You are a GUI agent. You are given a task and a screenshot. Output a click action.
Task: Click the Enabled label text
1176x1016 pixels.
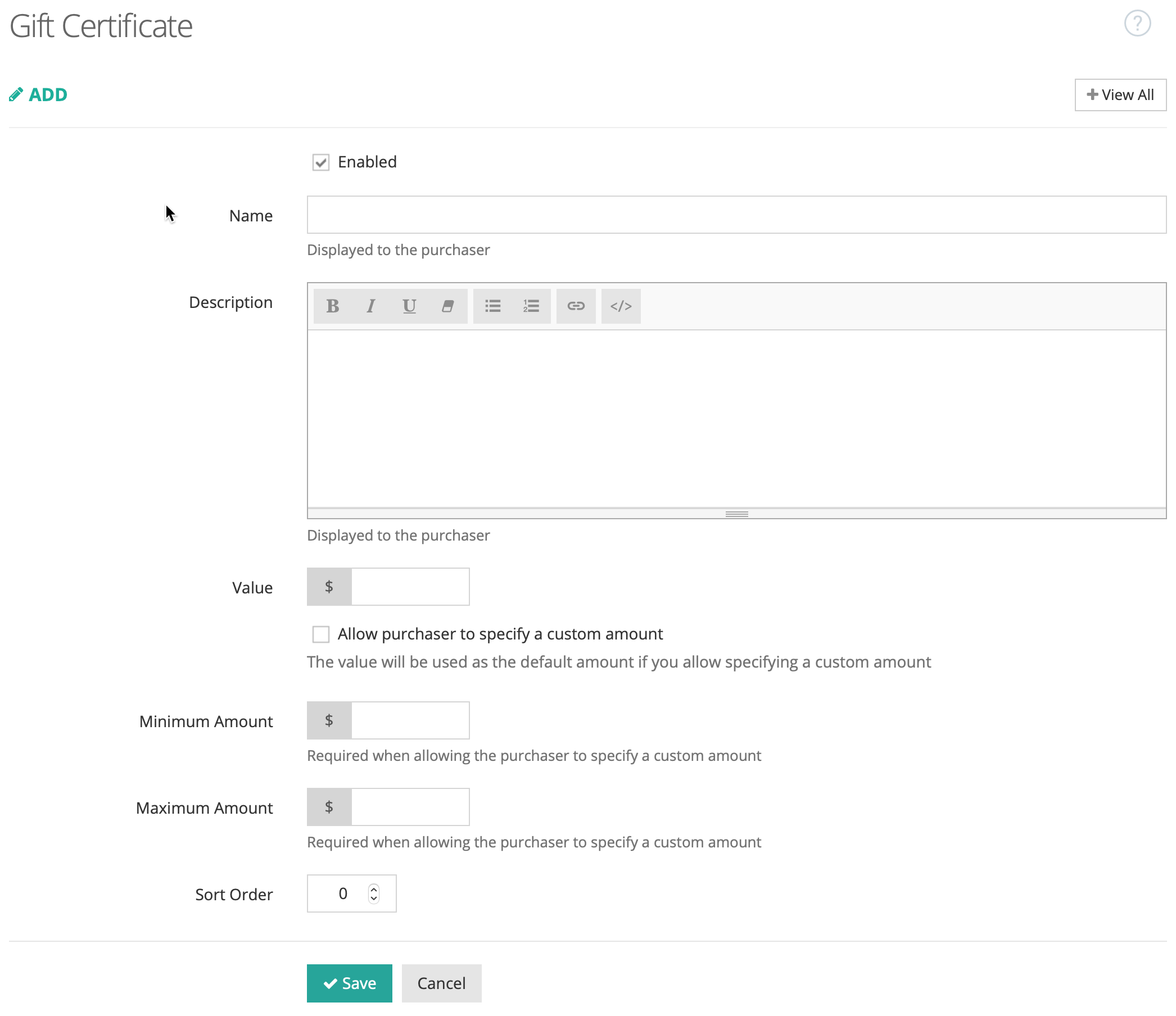pyautogui.click(x=367, y=162)
